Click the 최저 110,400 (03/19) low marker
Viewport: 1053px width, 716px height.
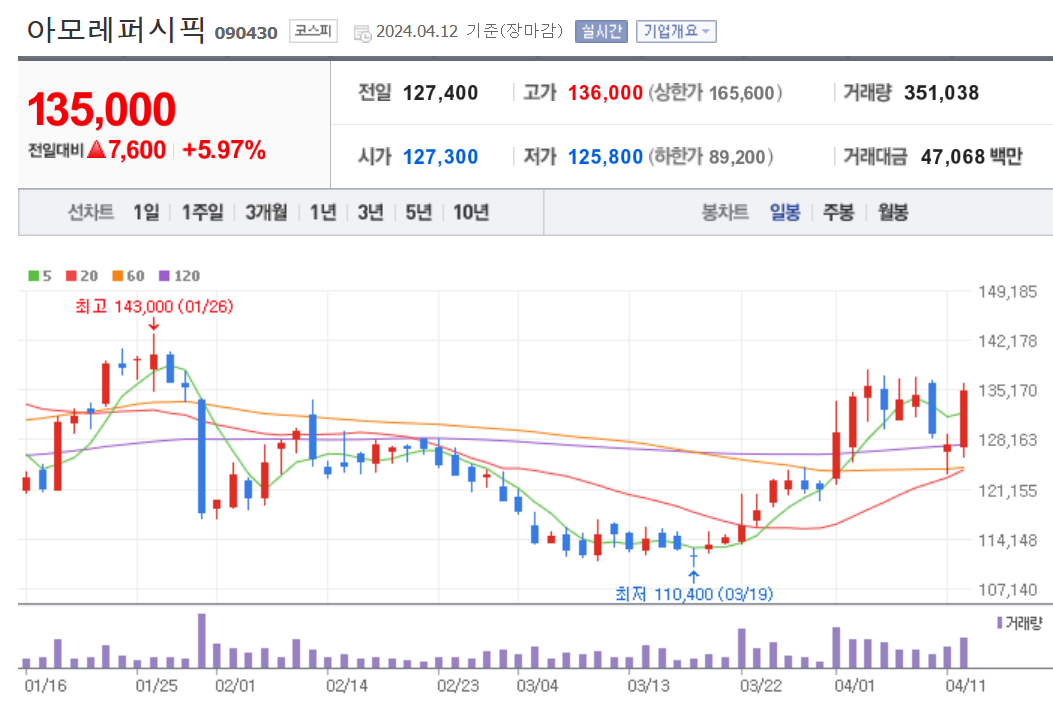(x=694, y=594)
